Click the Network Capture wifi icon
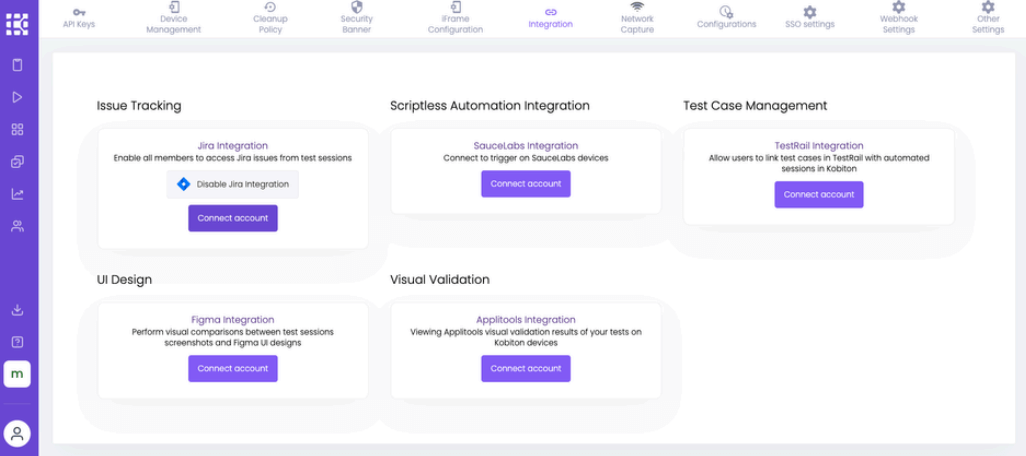 (637, 7)
